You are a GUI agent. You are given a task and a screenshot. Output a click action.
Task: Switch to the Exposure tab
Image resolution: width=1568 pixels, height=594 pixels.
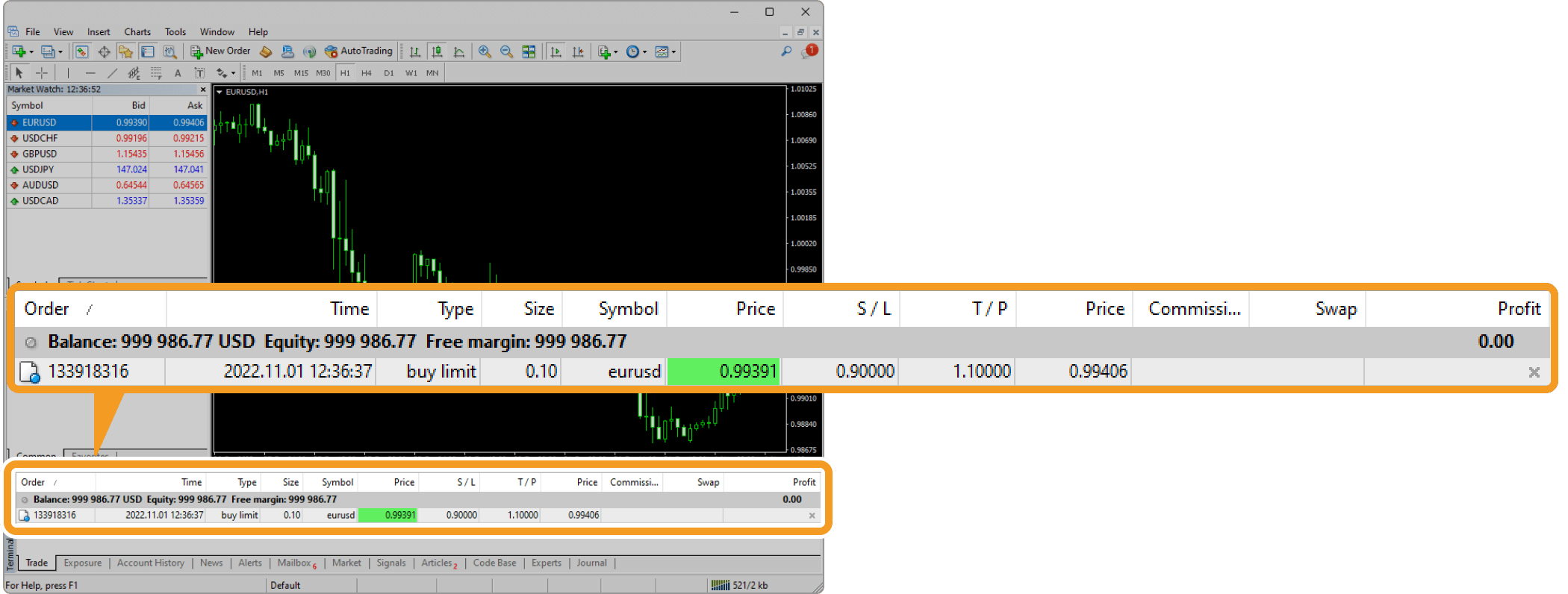point(83,563)
